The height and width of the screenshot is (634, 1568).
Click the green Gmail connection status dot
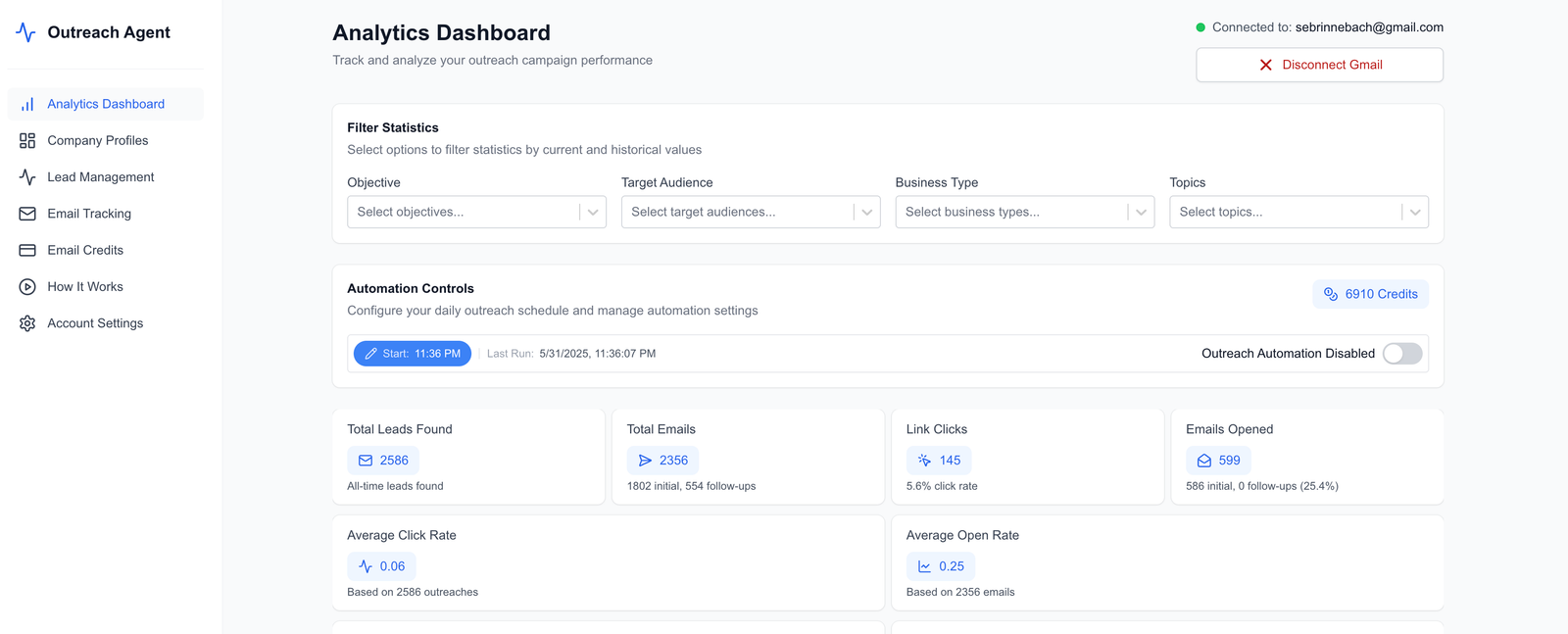coord(1200,27)
